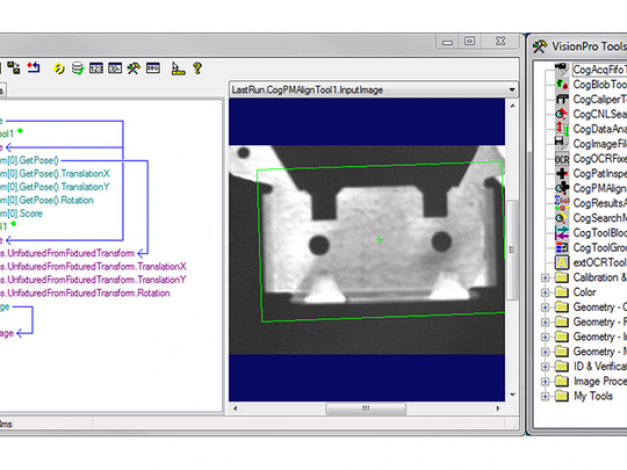This screenshot has width=627, height=470.
Task: Click the CogBlobTool text label
Action: pos(600,84)
